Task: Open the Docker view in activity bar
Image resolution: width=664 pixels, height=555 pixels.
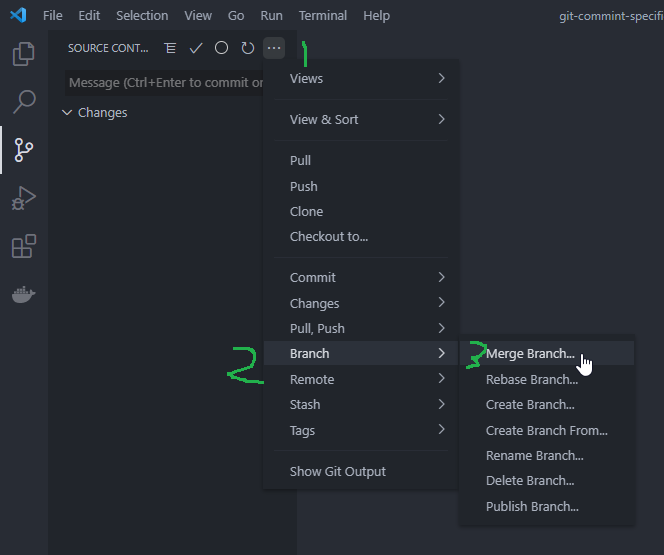Action: tap(24, 294)
